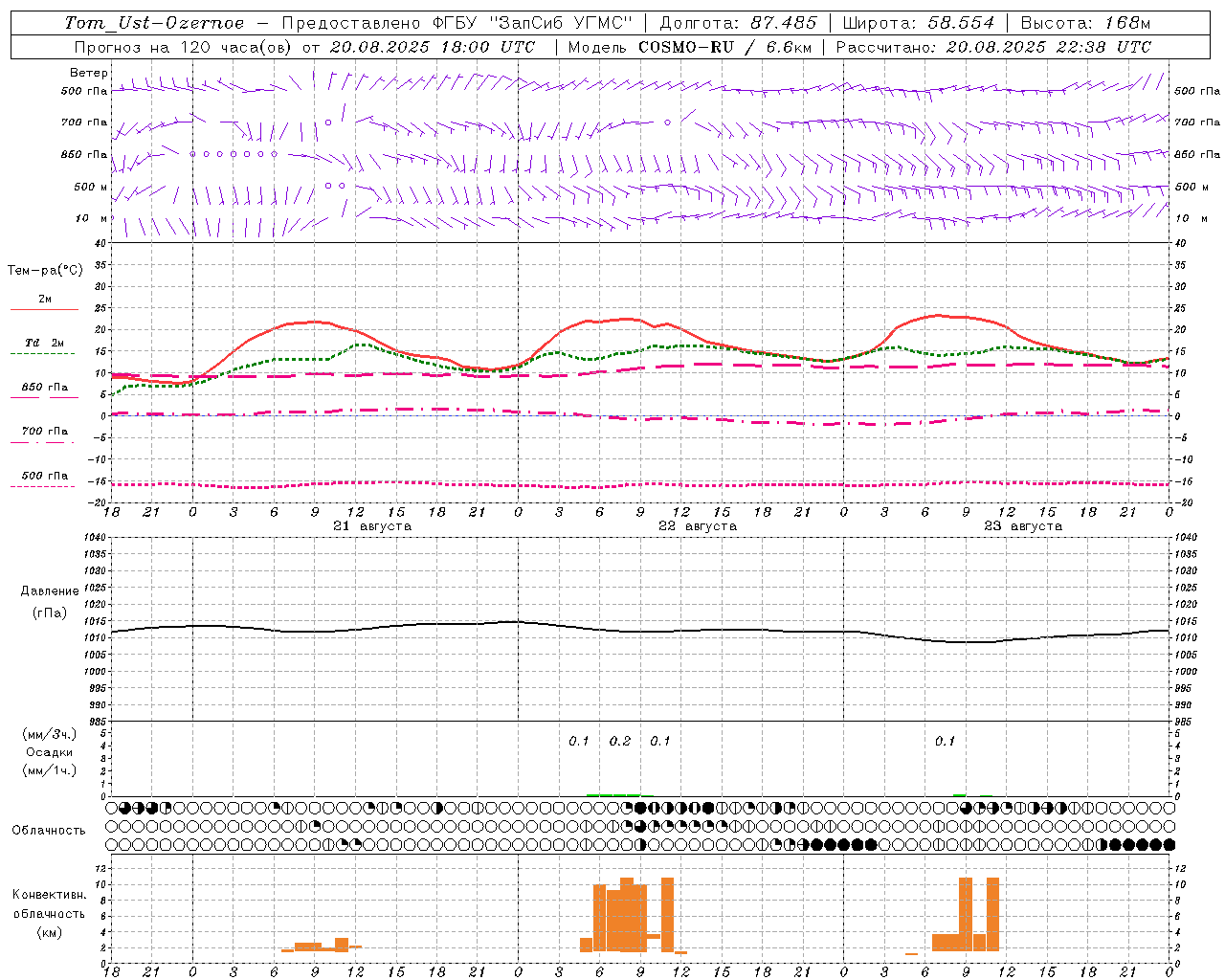
Task: Click the '22 августа' date label
Action: pyautogui.click(x=698, y=526)
